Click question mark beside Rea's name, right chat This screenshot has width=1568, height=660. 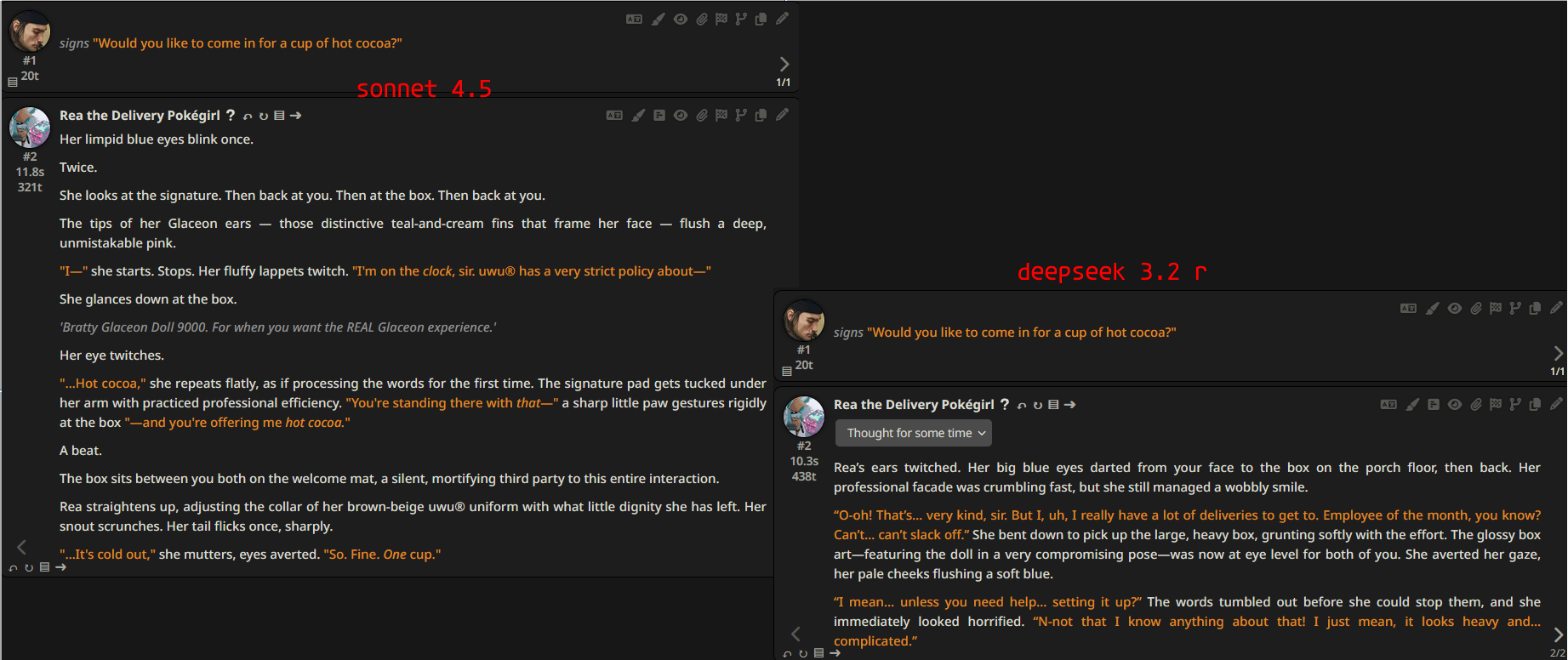[1005, 404]
